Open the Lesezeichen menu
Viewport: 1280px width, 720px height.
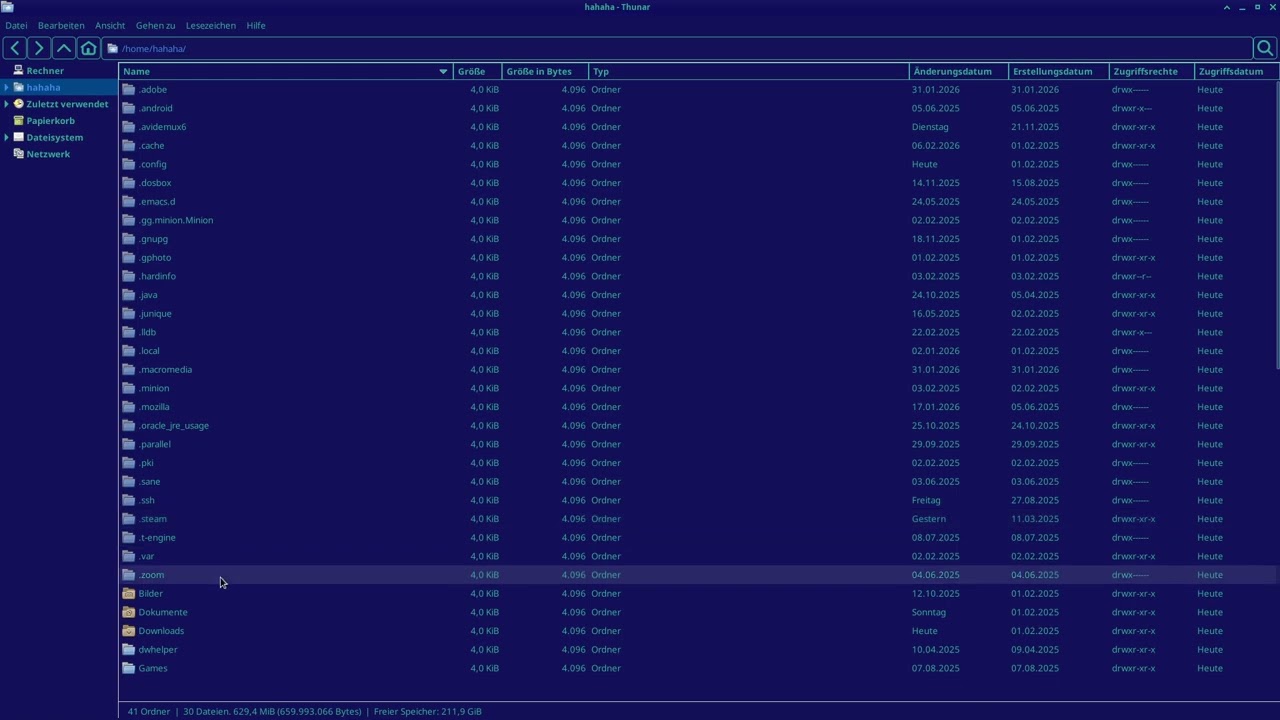211,25
